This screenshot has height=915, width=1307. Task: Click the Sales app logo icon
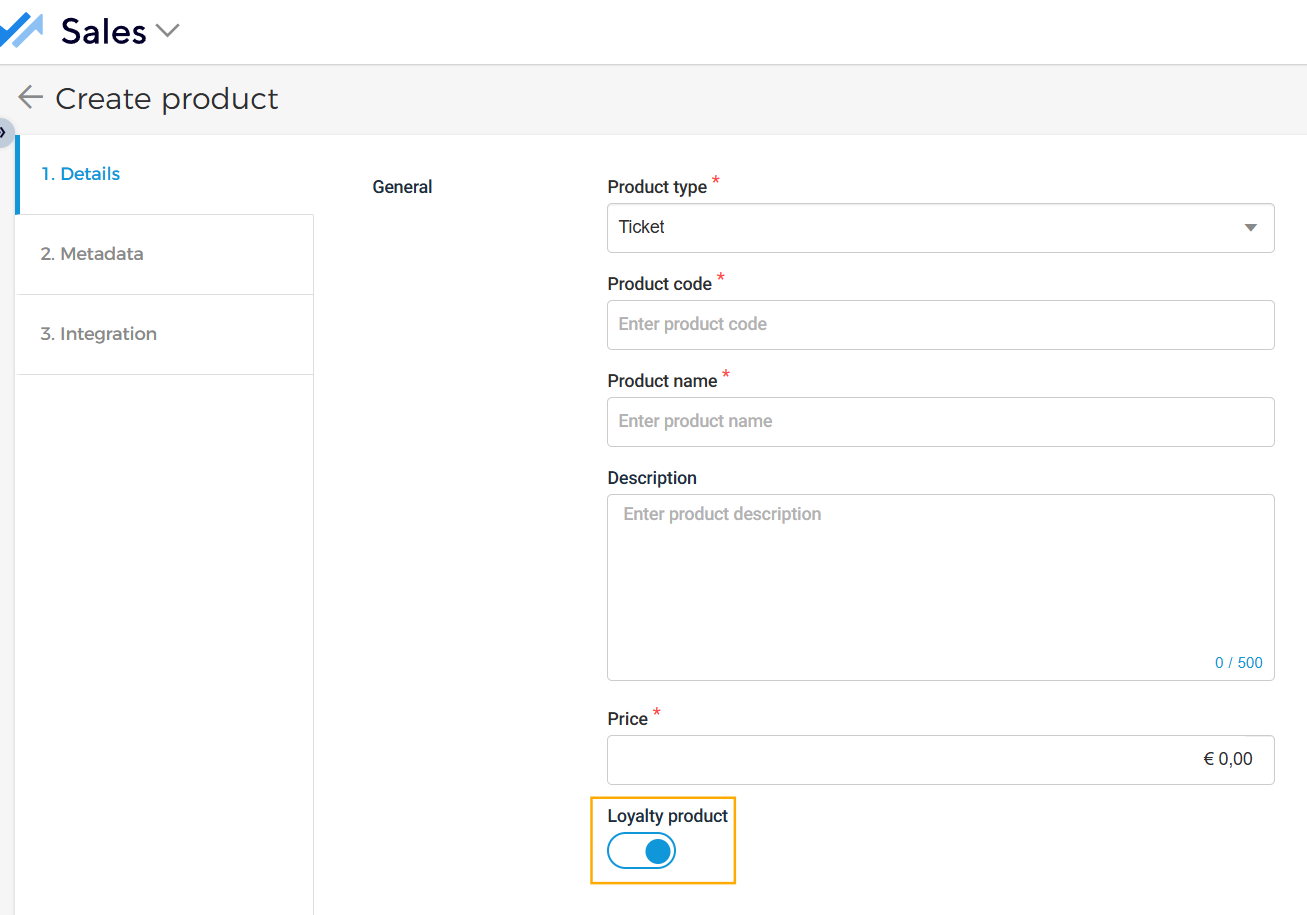pyautogui.click(x=20, y=30)
